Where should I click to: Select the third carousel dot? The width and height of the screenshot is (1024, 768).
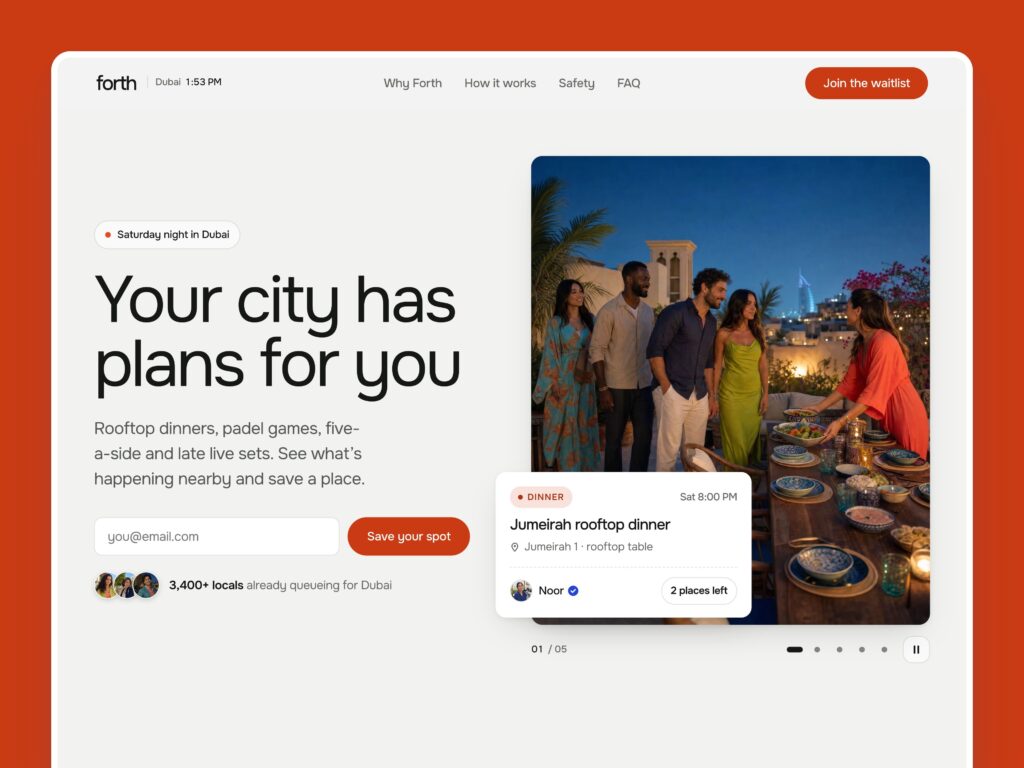tap(839, 650)
